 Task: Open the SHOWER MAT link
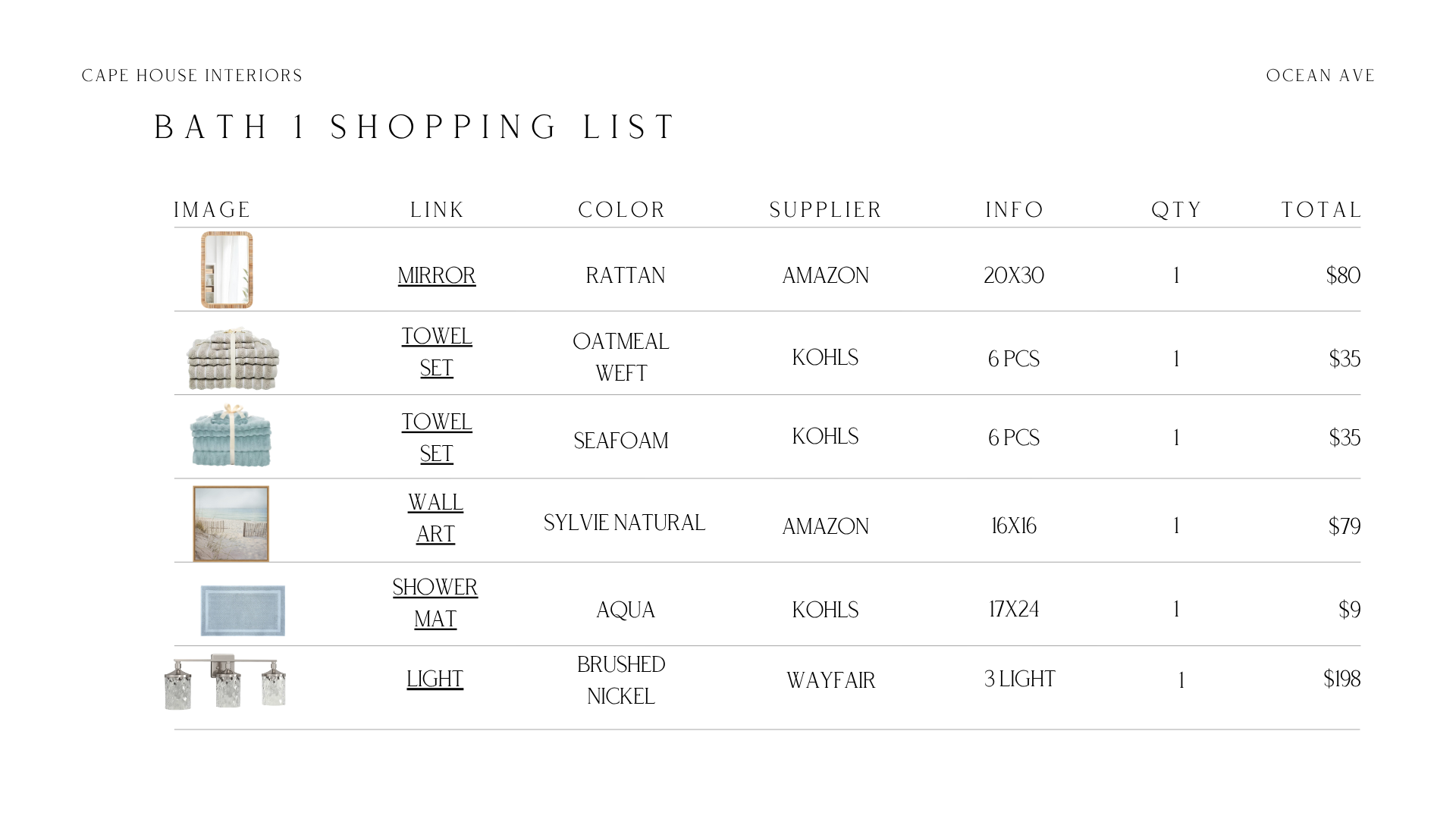pyautogui.click(x=435, y=603)
